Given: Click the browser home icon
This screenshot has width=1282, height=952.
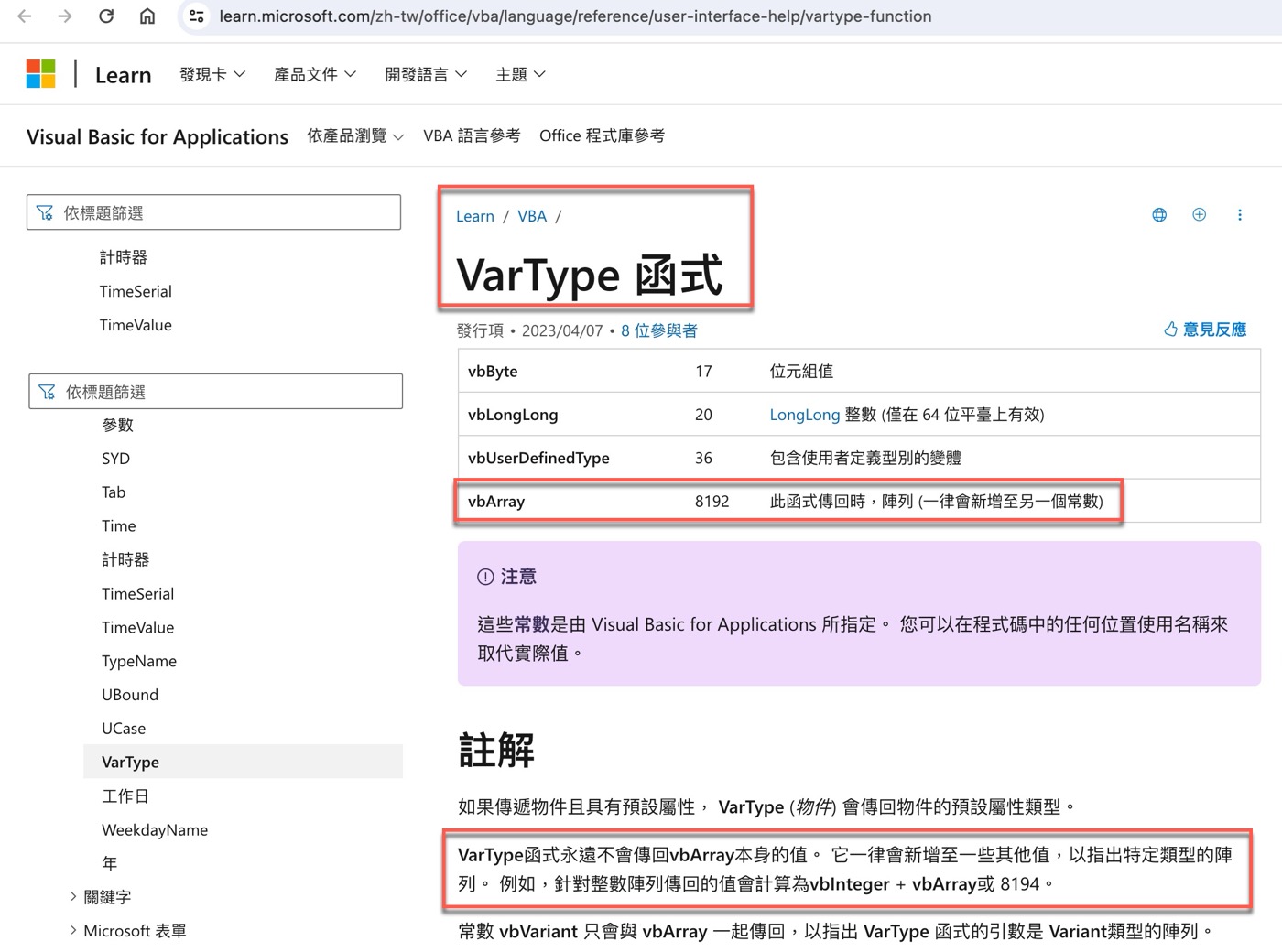Looking at the screenshot, I should (147, 16).
